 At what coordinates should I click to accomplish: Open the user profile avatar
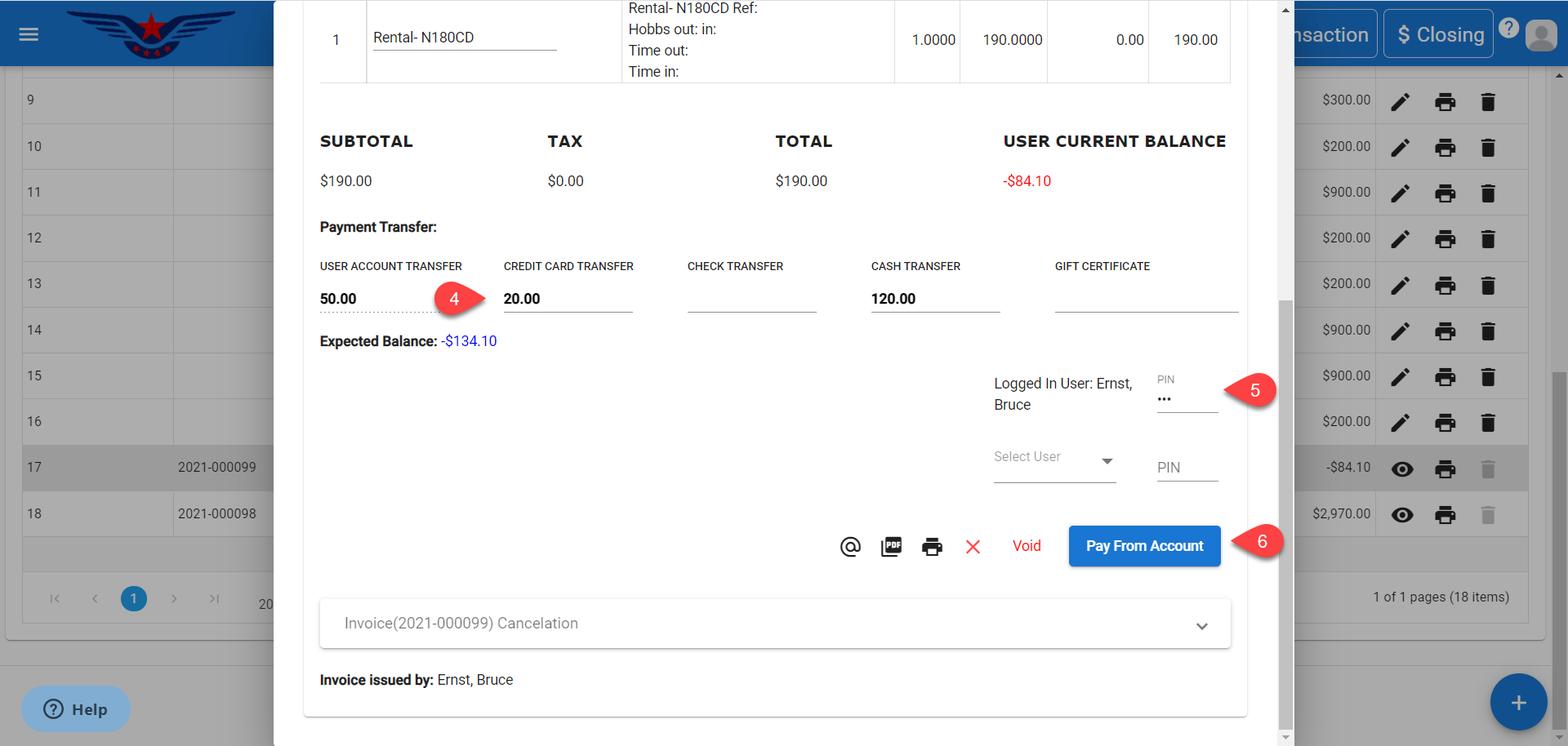pyautogui.click(x=1540, y=35)
